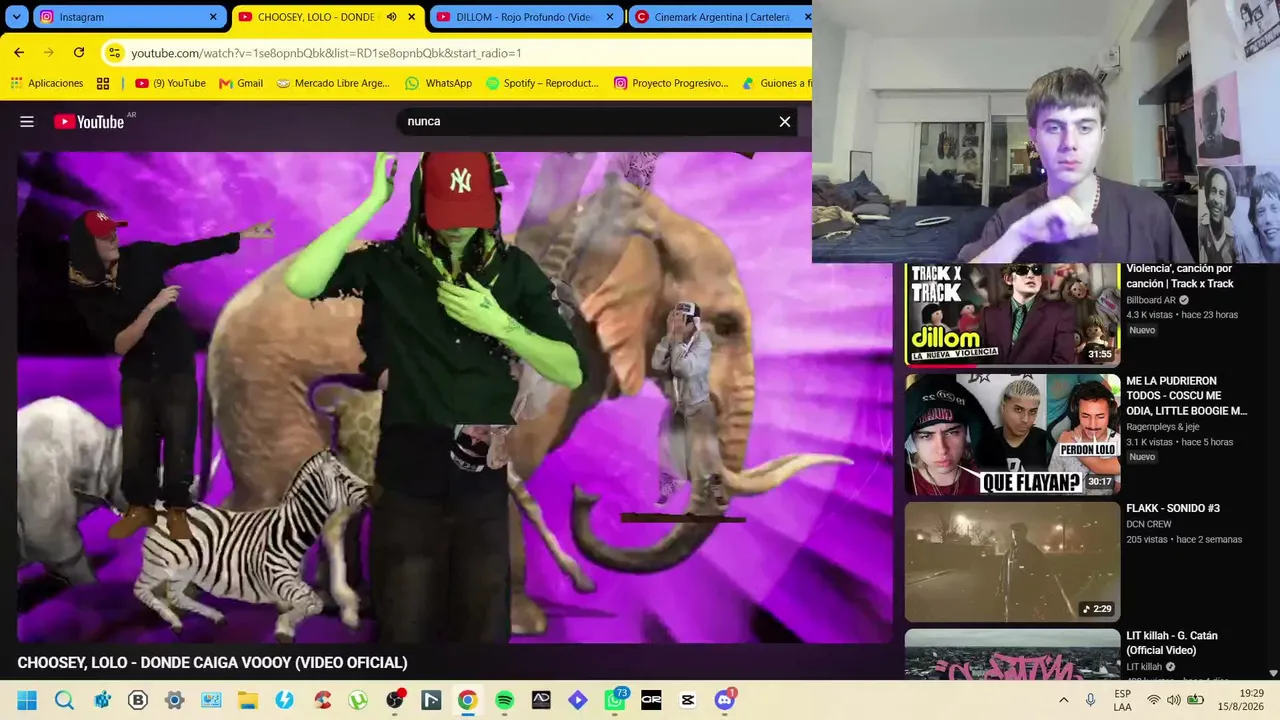This screenshot has width=1280, height=720.
Task: Open Spotify from the taskbar
Action: (504, 700)
